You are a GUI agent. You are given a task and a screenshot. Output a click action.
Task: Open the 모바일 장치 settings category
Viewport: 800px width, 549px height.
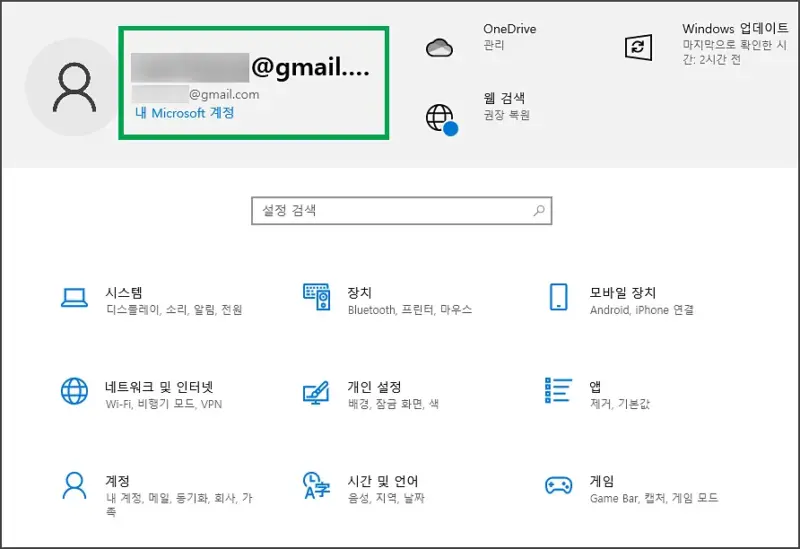(x=620, y=301)
